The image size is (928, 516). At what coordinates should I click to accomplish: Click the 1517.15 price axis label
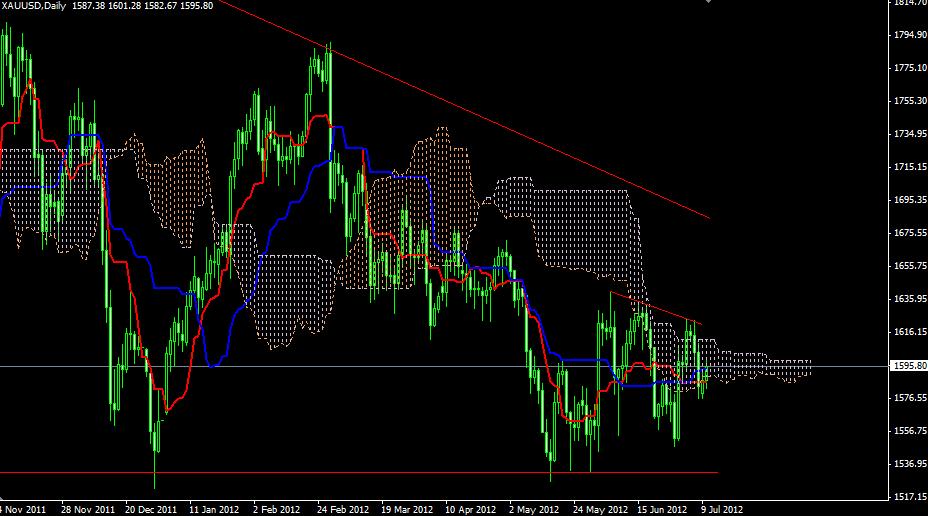coord(910,497)
